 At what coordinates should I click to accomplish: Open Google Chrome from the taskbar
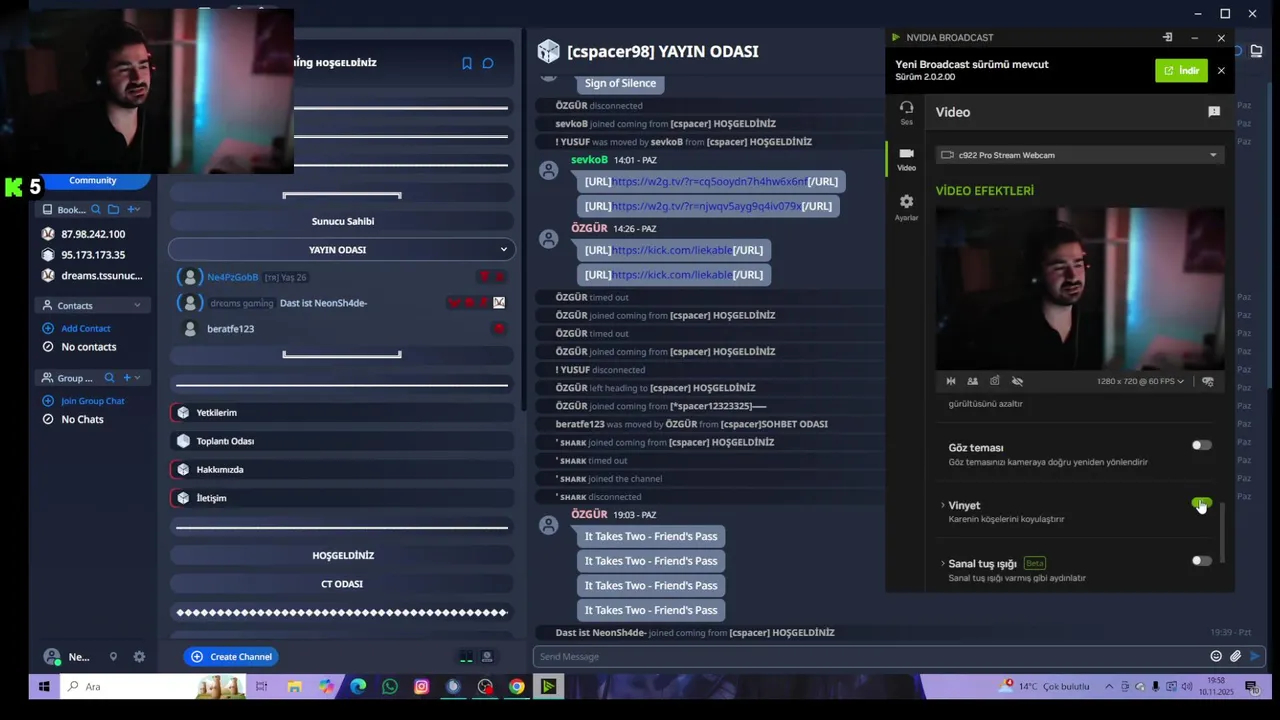pyautogui.click(x=517, y=686)
